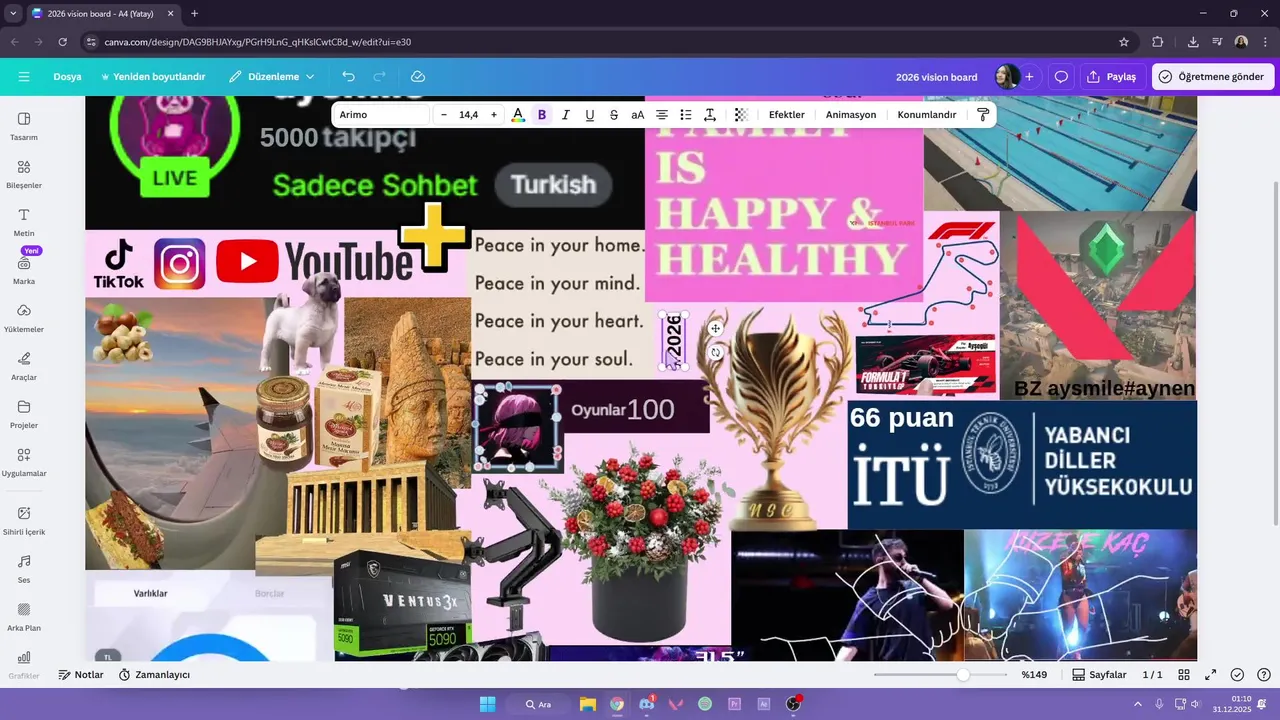Open text spacing options
The image size is (1280, 720).
click(x=710, y=115)
